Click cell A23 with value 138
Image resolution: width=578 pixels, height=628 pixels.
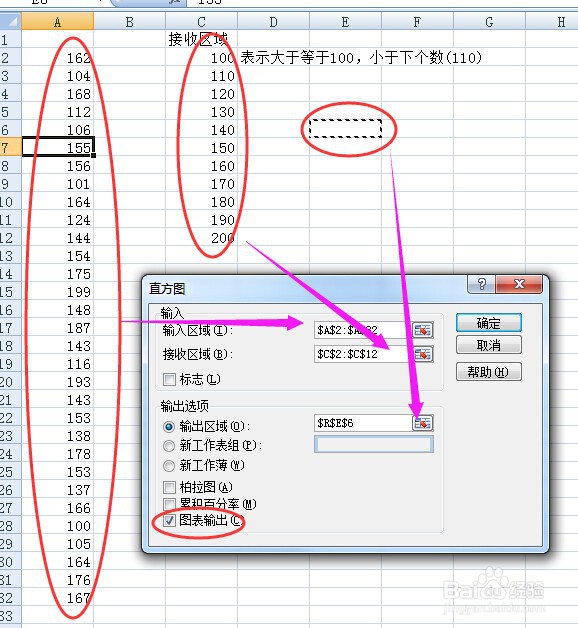click(x=57, y=436)
